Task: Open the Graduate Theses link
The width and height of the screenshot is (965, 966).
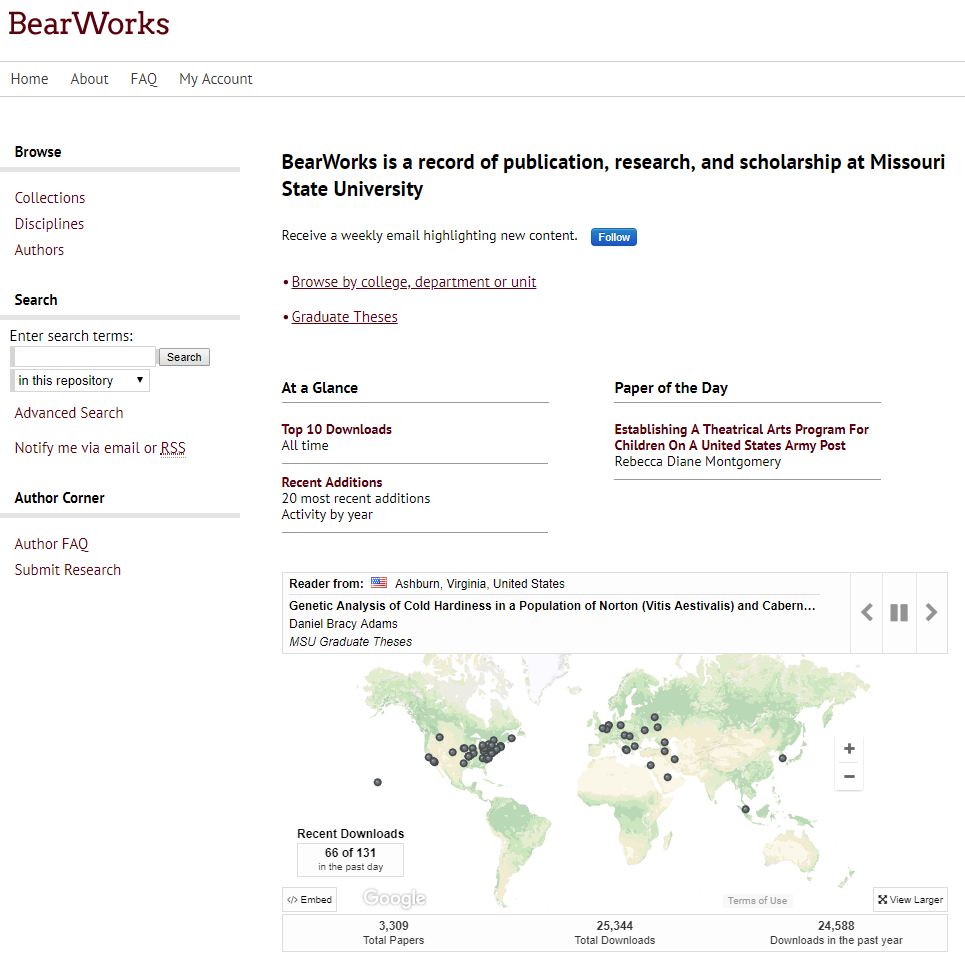Action: 345,317
